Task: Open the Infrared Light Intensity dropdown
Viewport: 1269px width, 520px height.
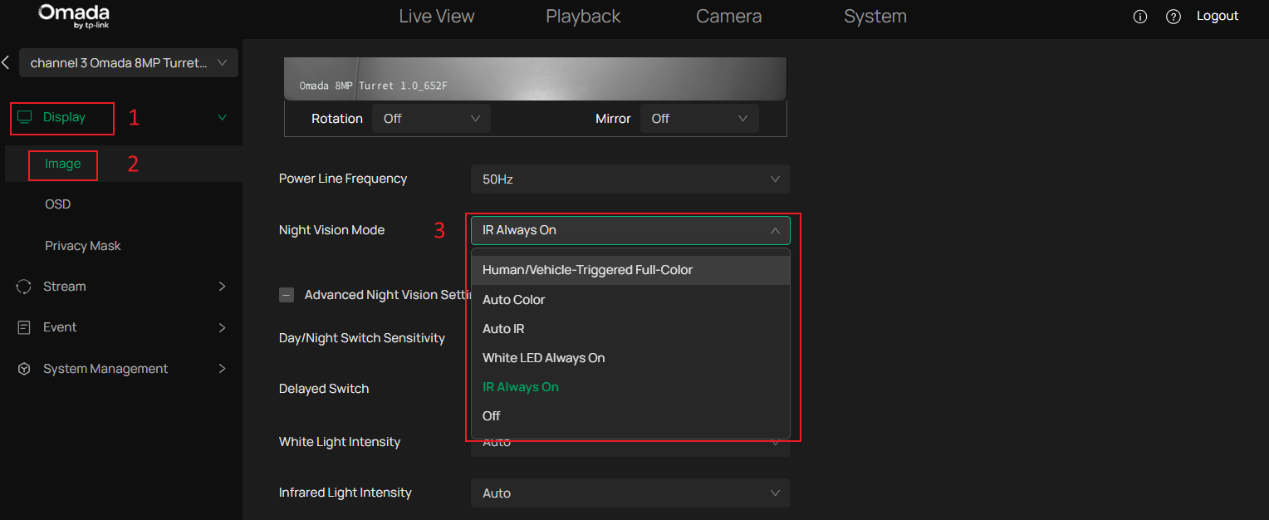Action: (631, 493)
